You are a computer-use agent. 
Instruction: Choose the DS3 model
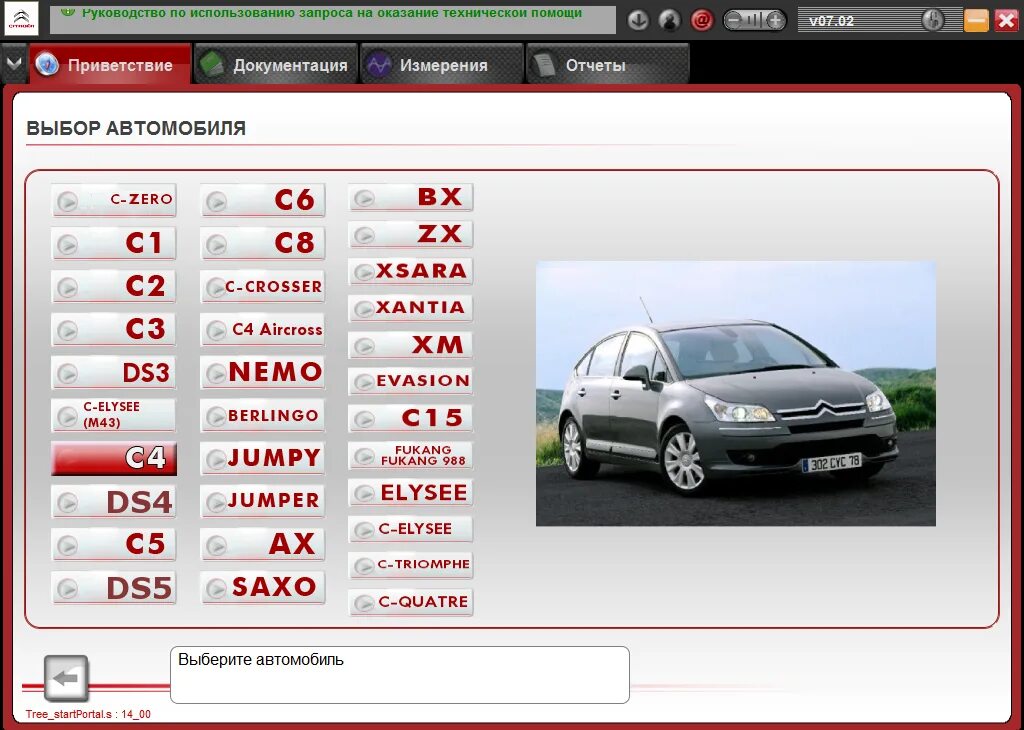114,372
